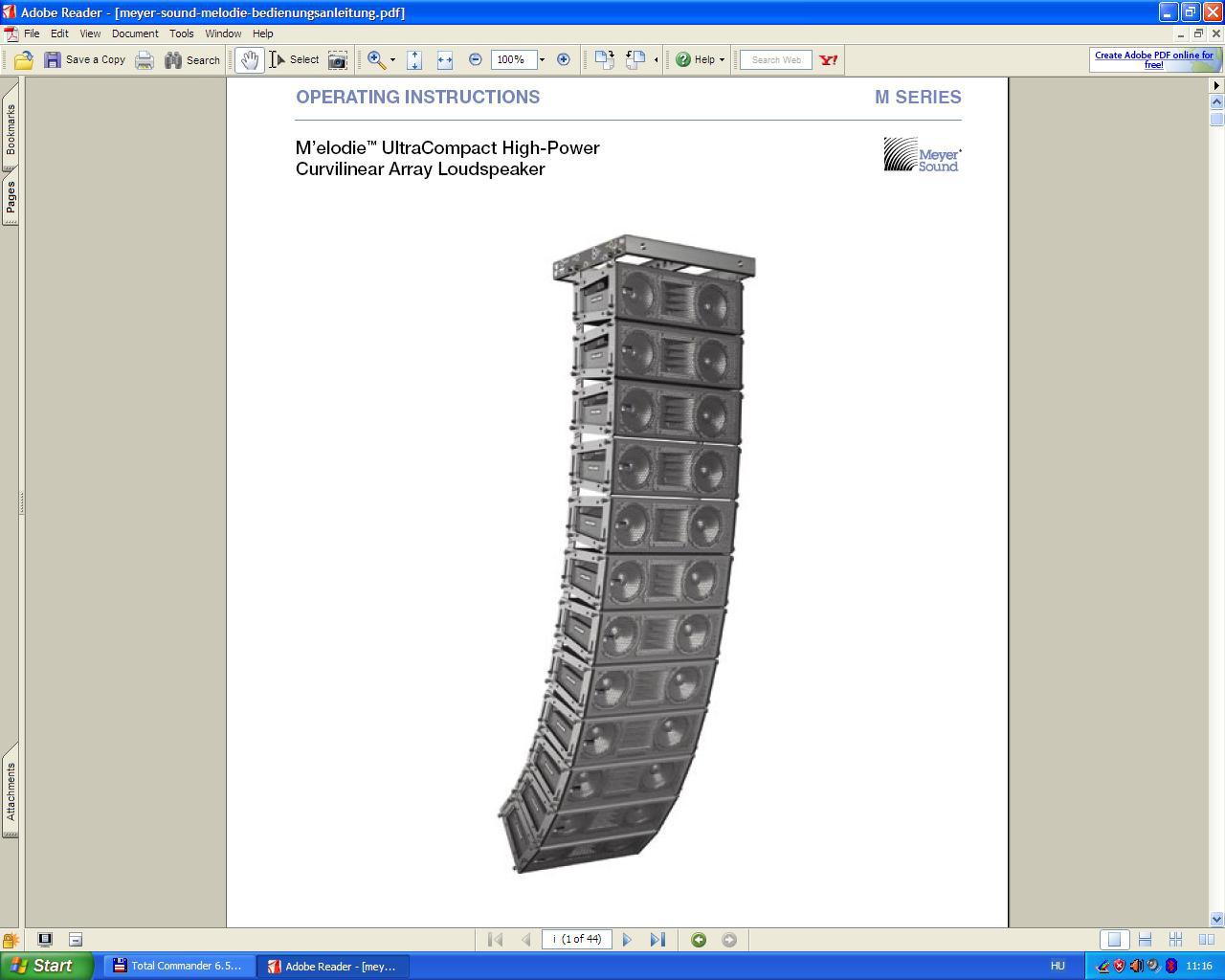Switch to the Pages side tab
The height and width of the screenshot is (980, 1225).
point(11,198)
